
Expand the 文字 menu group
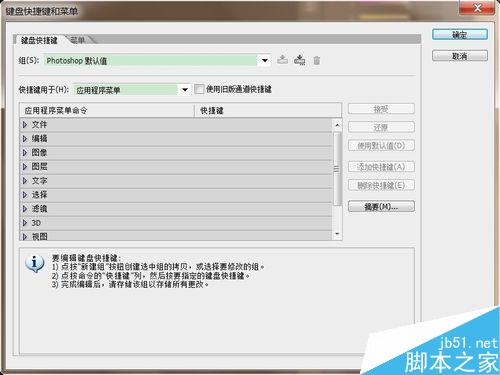click(25, 181)
